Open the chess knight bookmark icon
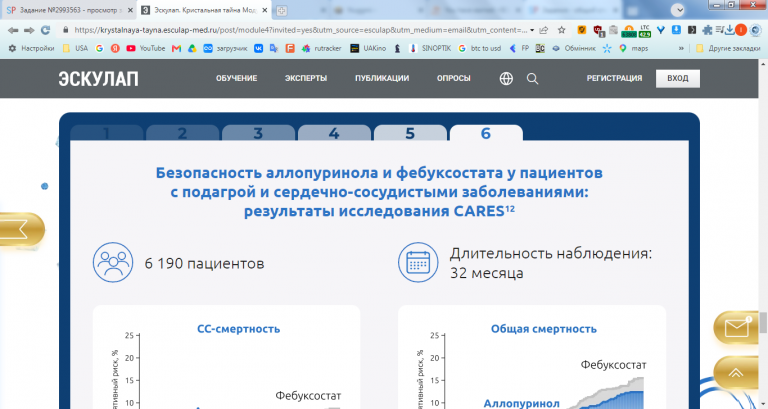The height and width of the screenshot is (409, 768). (397, 48)
